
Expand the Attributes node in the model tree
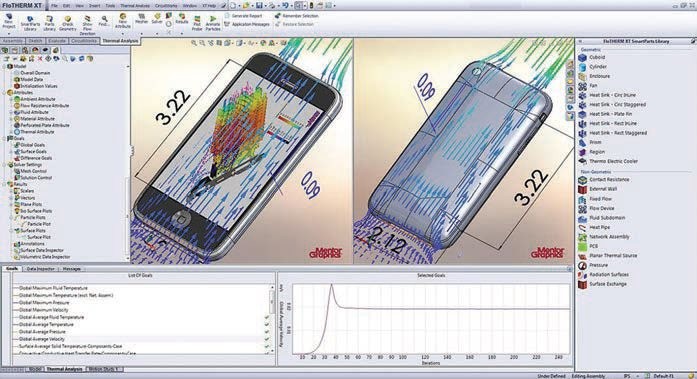(x=4, y=92)
